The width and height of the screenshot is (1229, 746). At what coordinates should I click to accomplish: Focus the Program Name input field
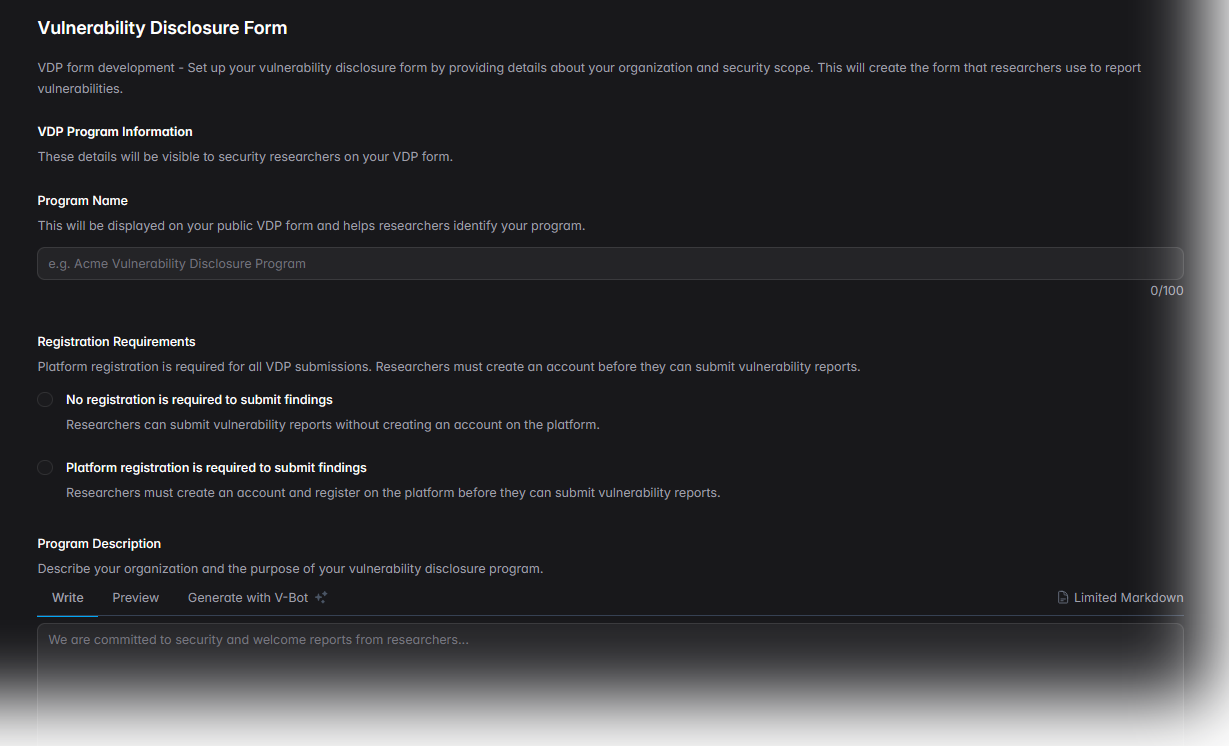click(x=610, y=264)
